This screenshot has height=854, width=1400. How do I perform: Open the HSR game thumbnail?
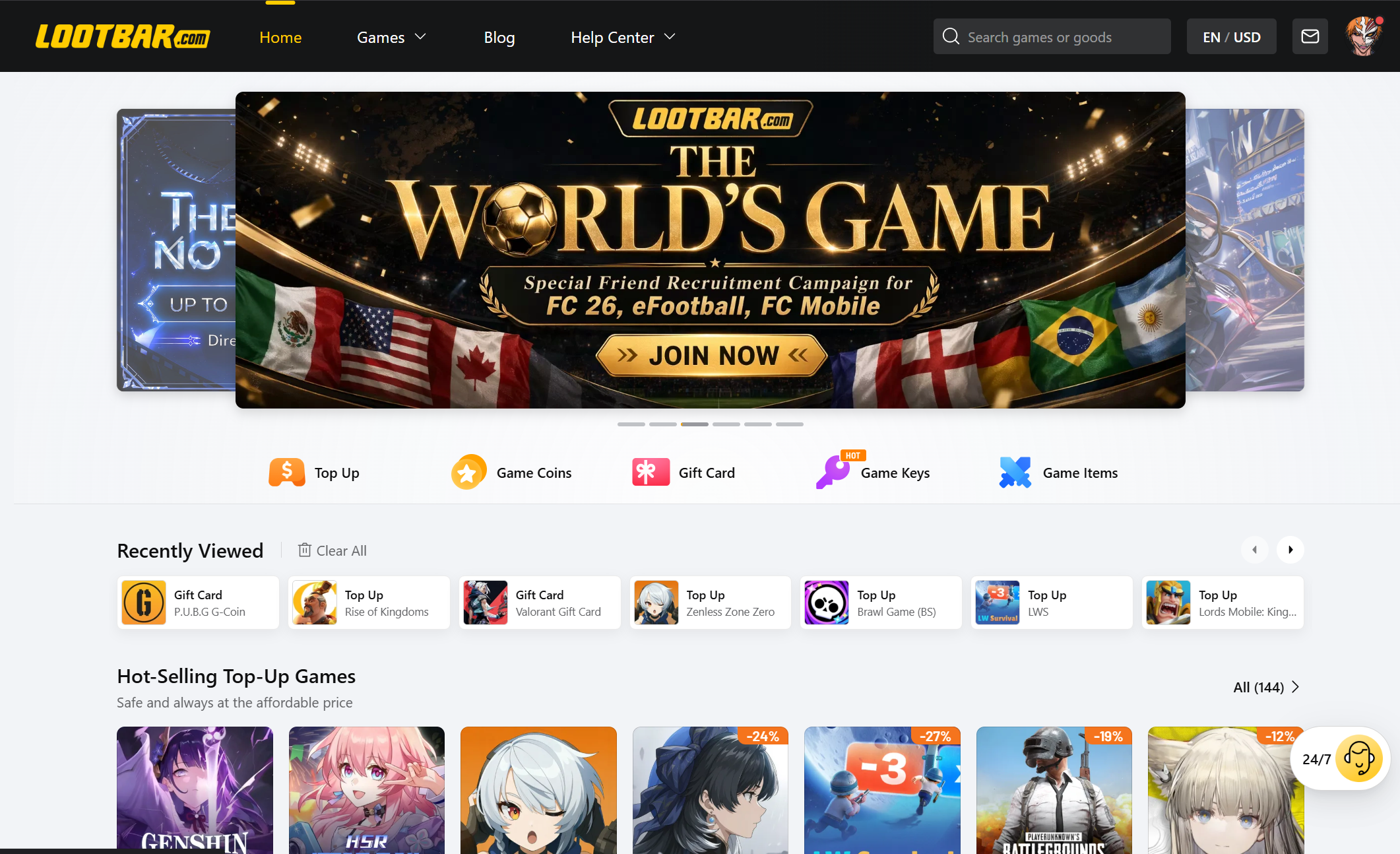point(367,790)
